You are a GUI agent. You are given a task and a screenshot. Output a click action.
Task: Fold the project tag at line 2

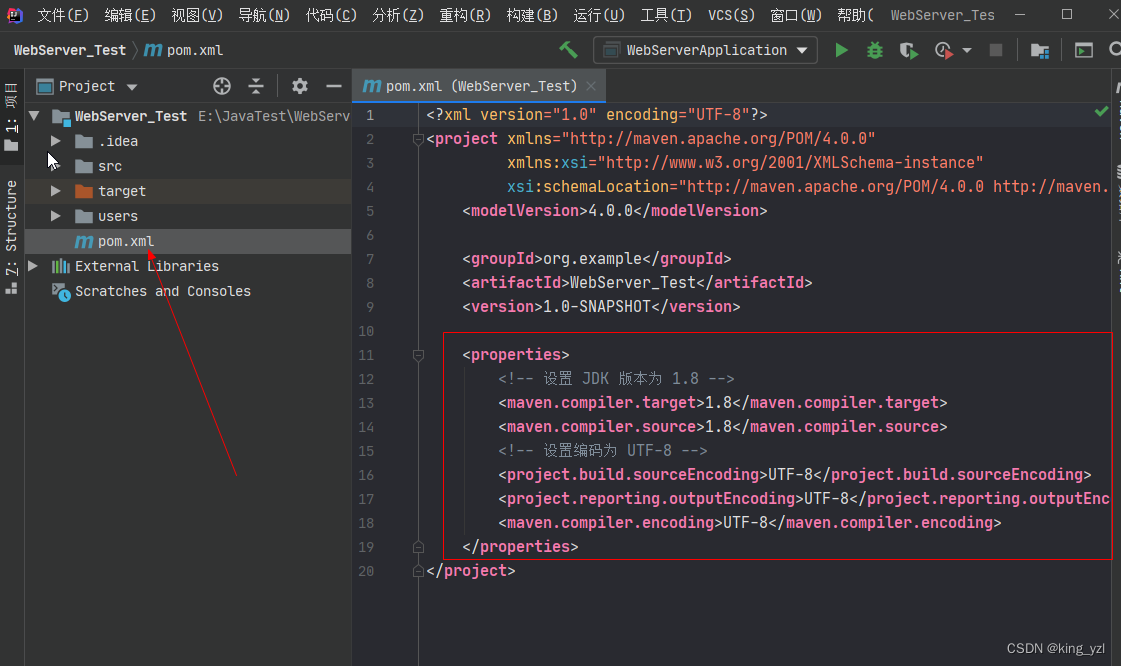[419, 139]
